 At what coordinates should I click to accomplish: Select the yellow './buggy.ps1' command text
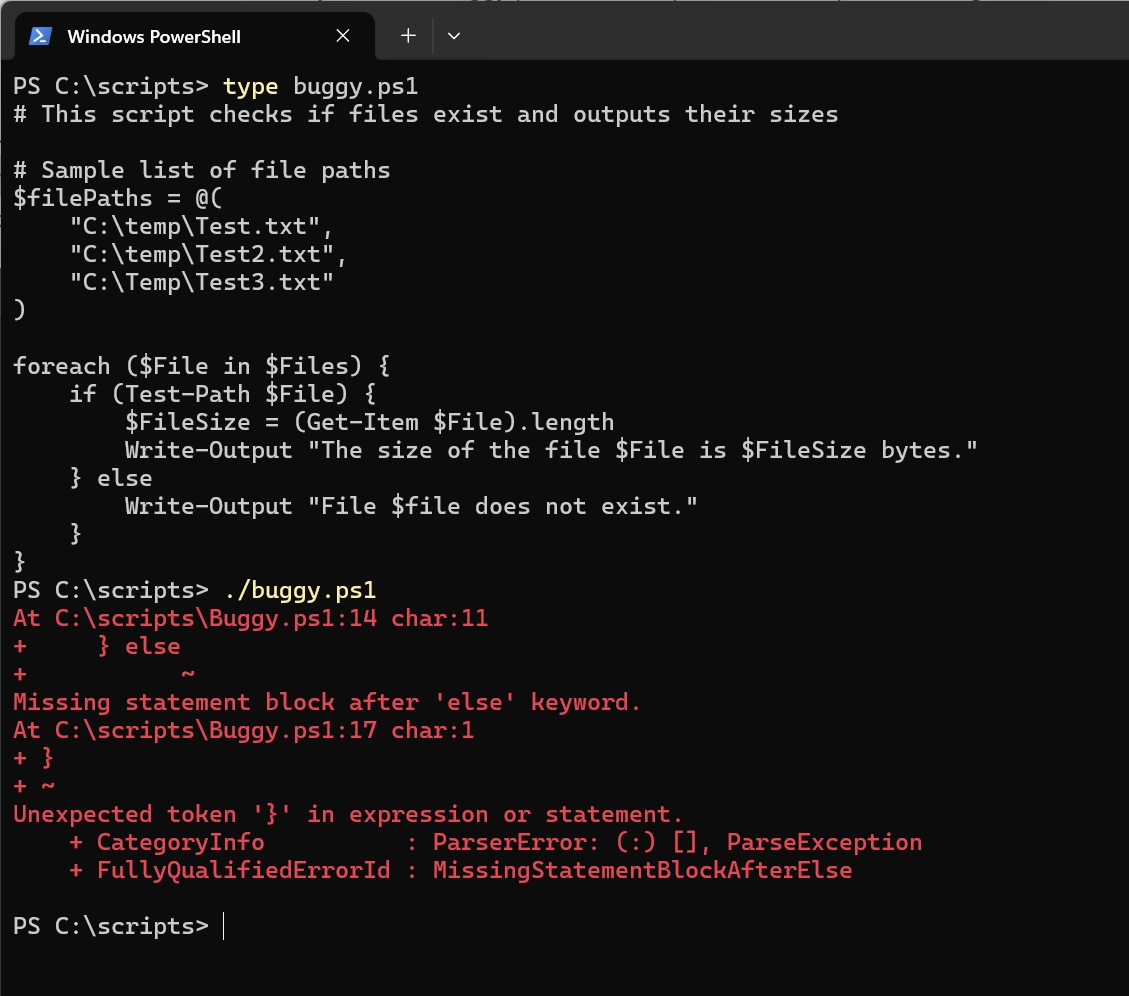300,590
